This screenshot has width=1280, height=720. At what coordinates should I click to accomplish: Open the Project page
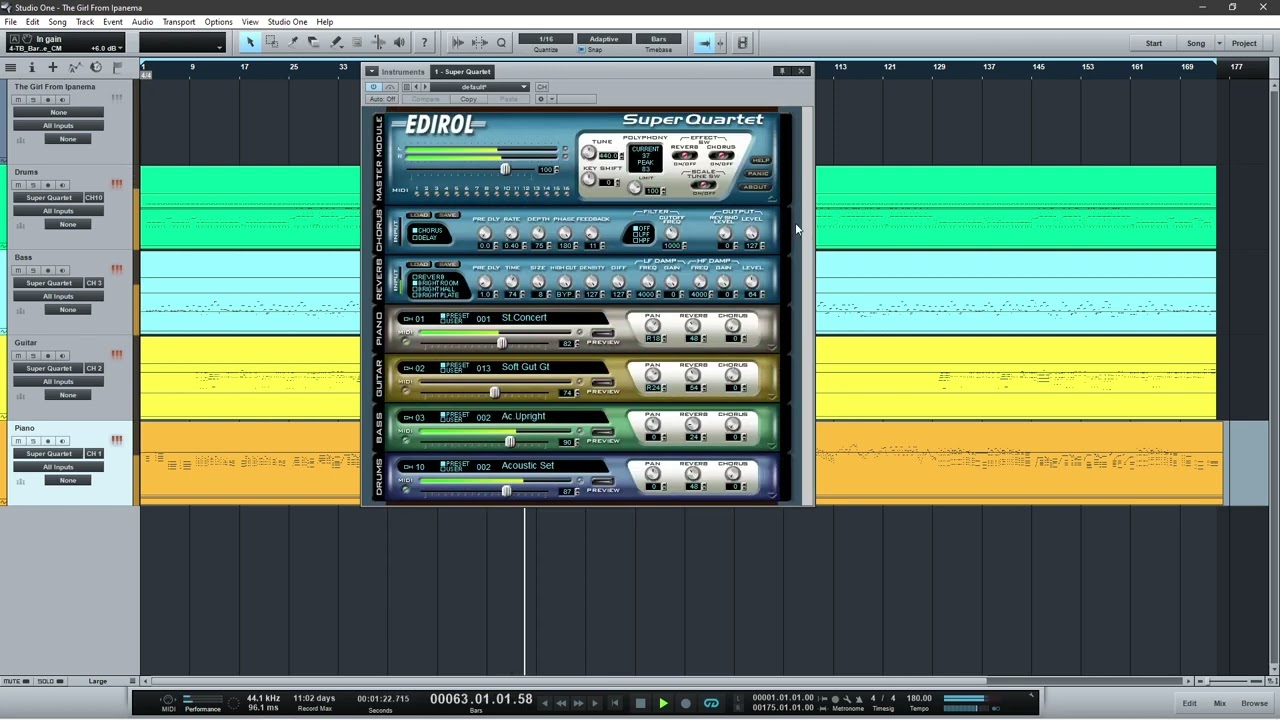[1244, 43]
